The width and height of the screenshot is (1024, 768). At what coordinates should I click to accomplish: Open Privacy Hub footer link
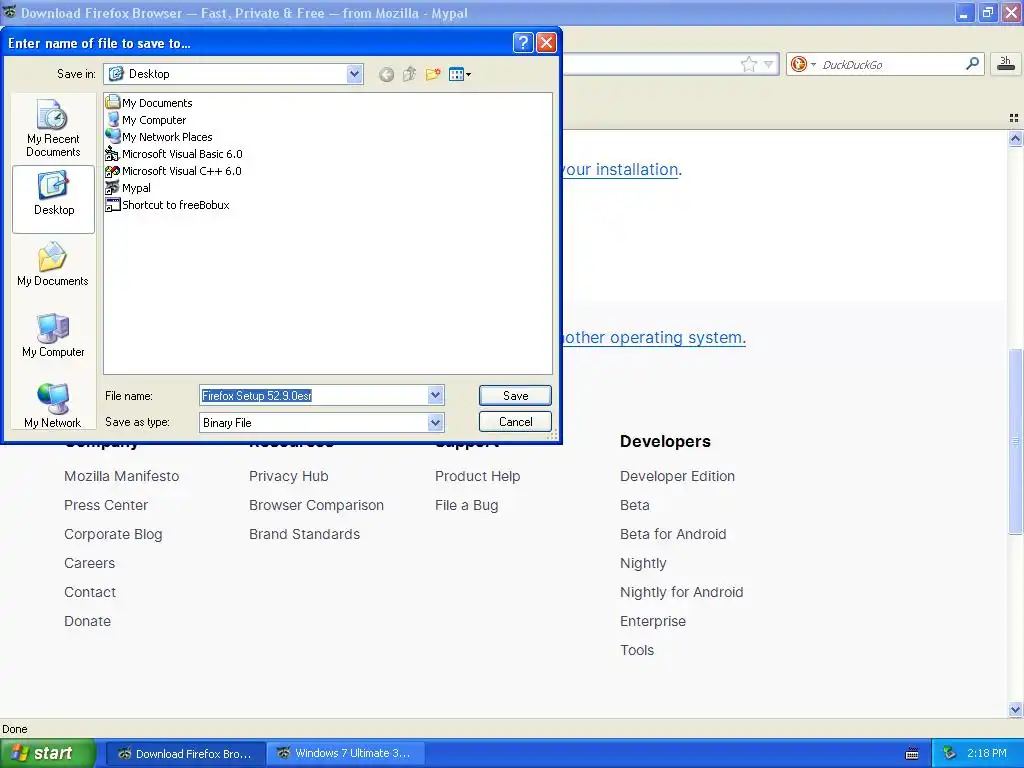[289, 476]
